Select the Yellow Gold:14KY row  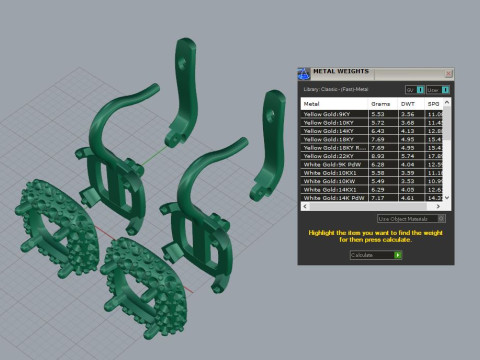click(372, 131)
